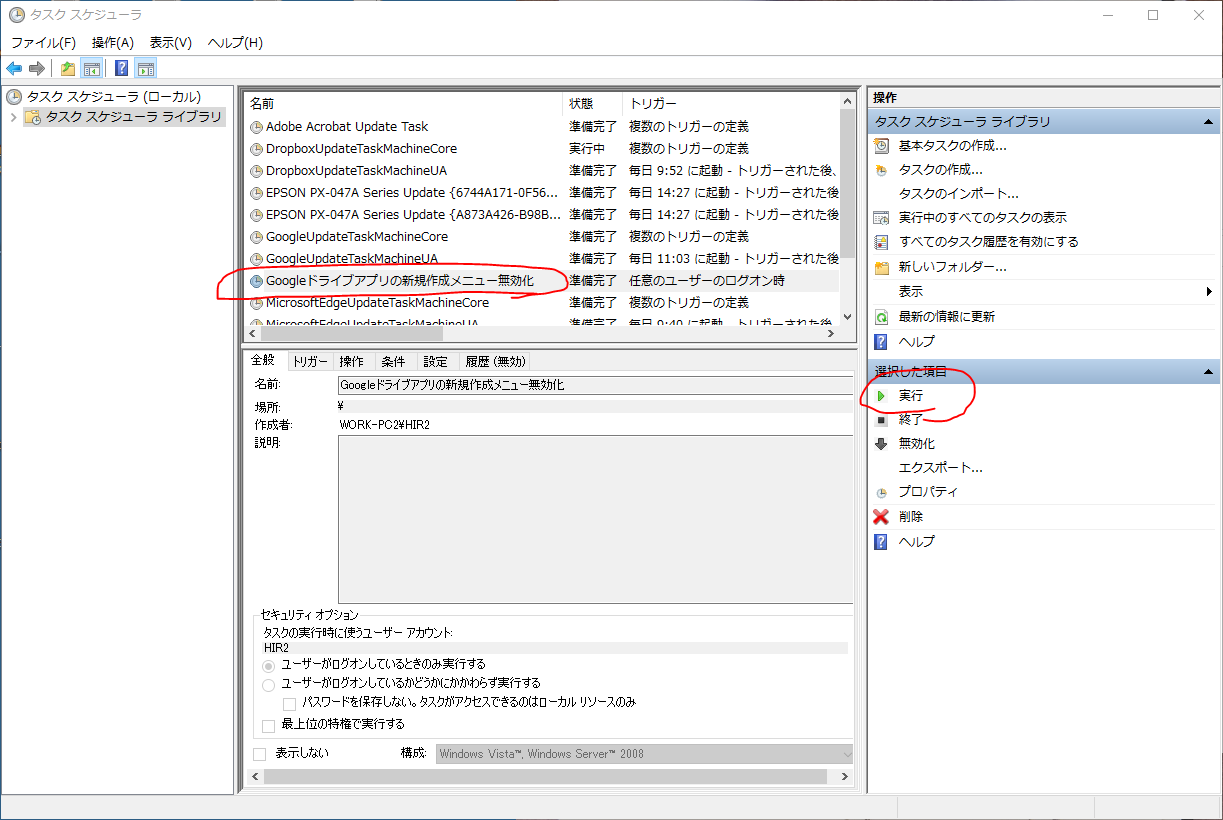Click down arrow of task list scrollbar
1223x820 pixels.
coord(848,316)
